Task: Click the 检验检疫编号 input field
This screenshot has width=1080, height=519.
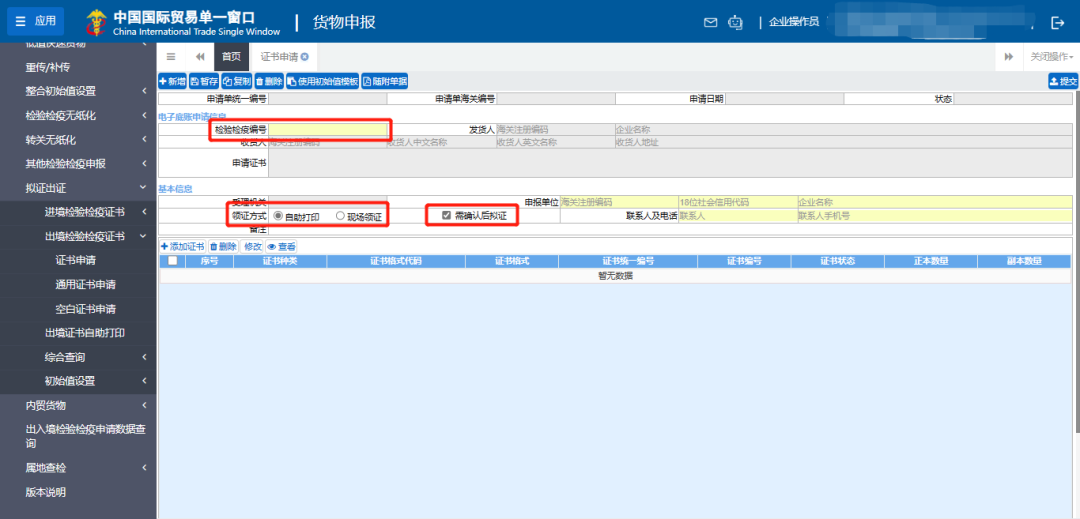Action: (328, 129)
